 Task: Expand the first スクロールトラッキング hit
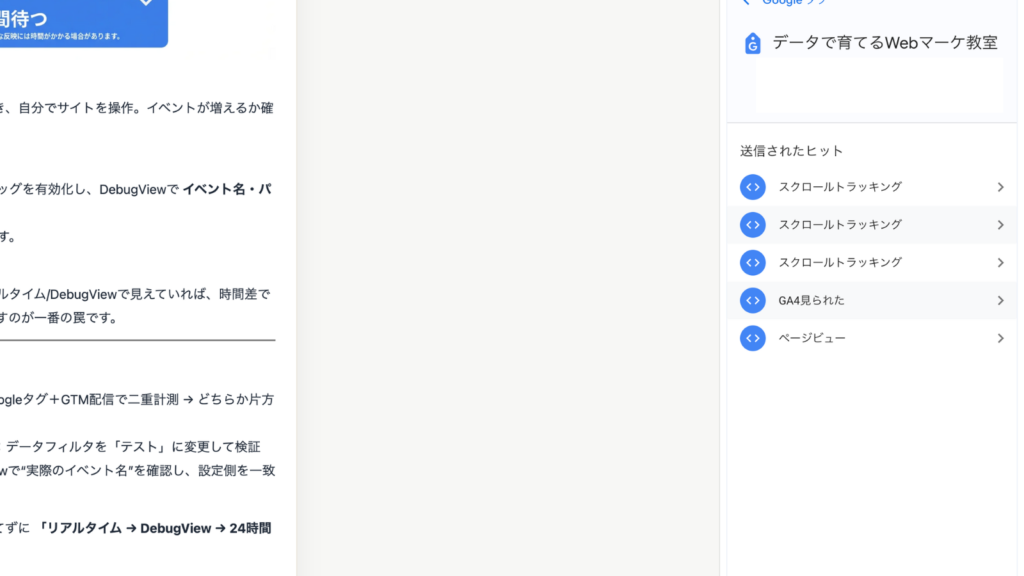(1000, 187)
